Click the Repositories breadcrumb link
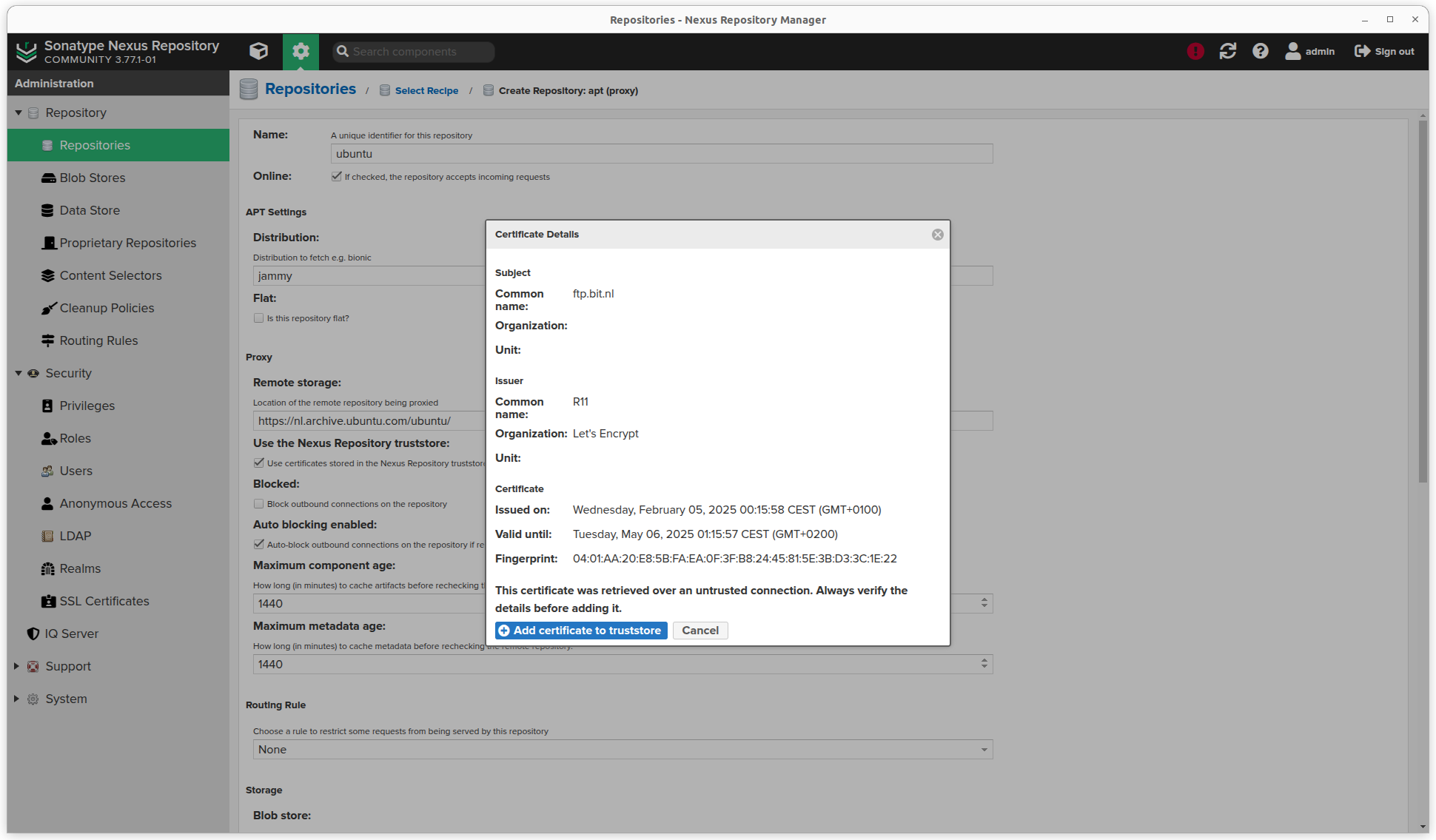 pos(310,89)
